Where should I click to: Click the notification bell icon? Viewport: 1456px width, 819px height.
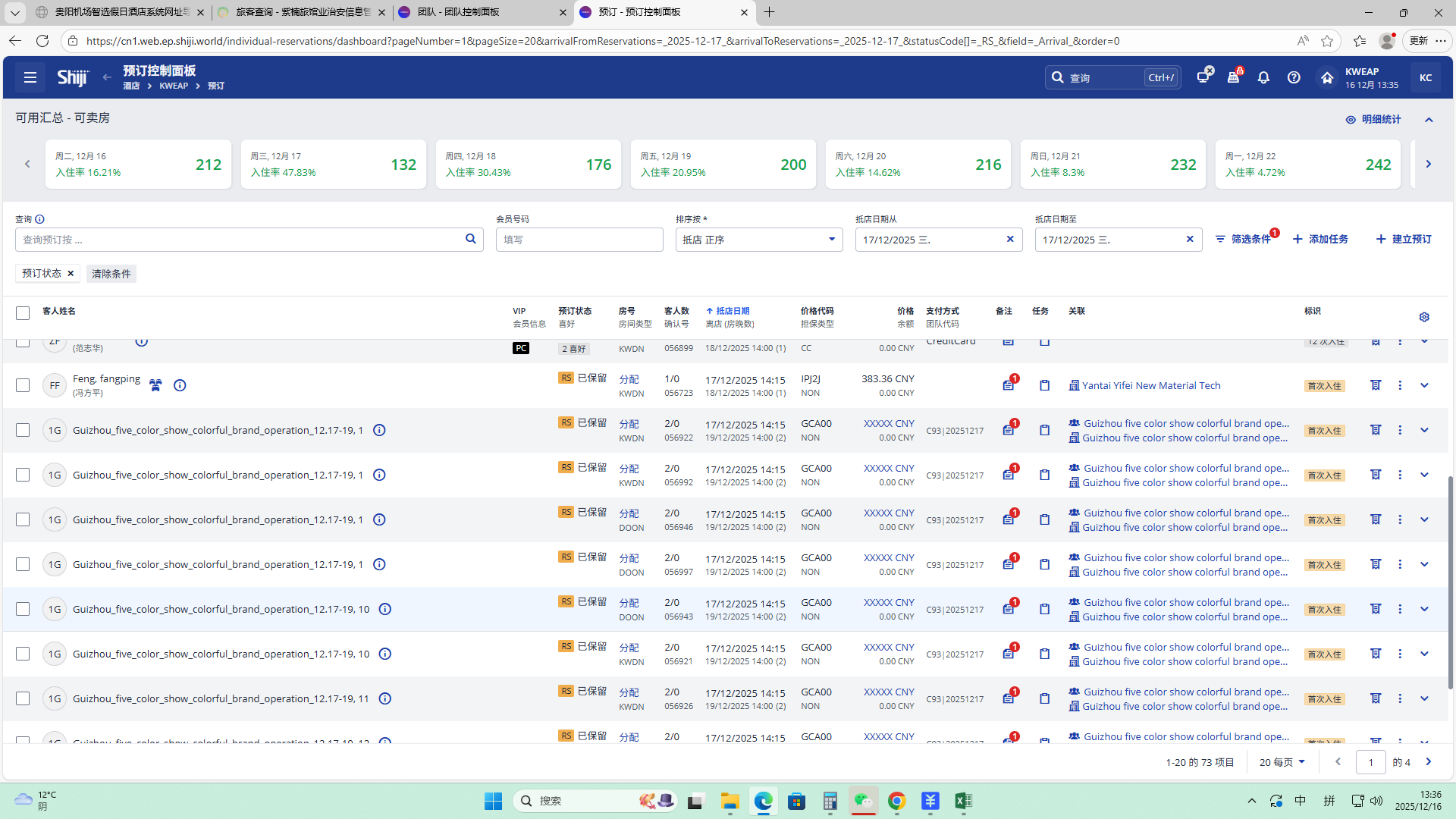click(1263, 77)
